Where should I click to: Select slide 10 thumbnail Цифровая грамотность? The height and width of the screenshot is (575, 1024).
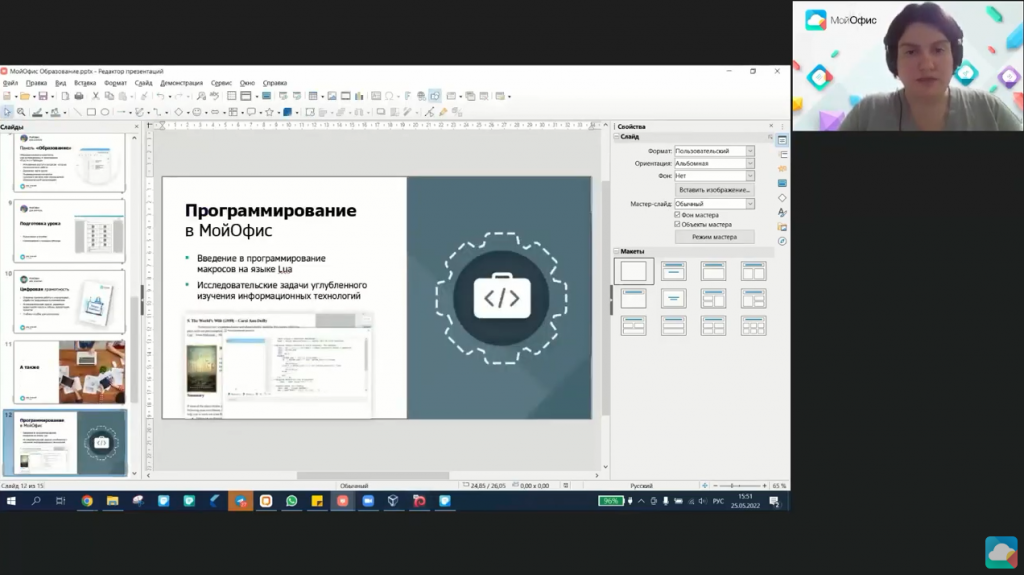(x=69, y=302)
